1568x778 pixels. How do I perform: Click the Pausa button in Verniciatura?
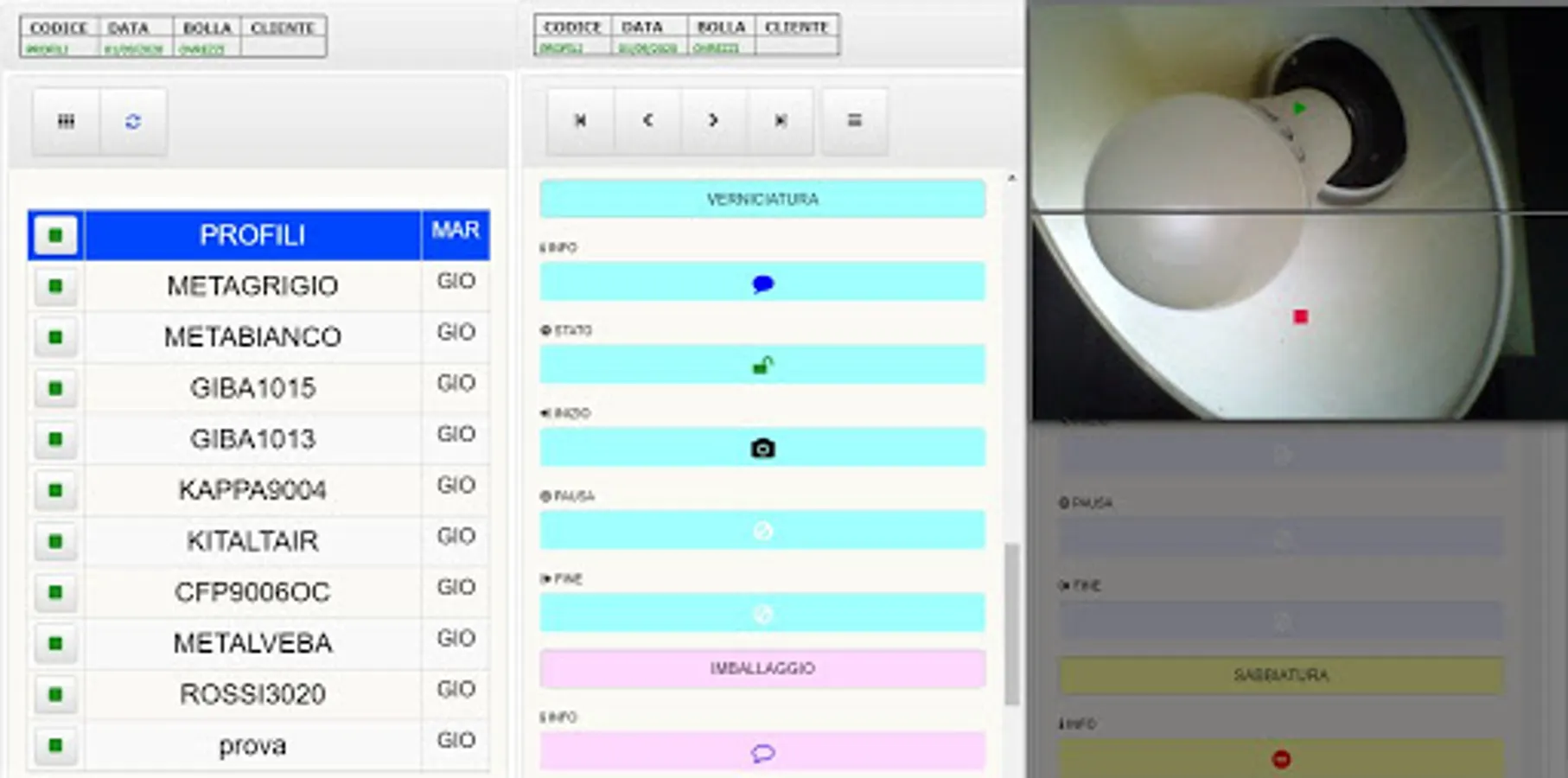pyautogui.click(x=762, y=531)
